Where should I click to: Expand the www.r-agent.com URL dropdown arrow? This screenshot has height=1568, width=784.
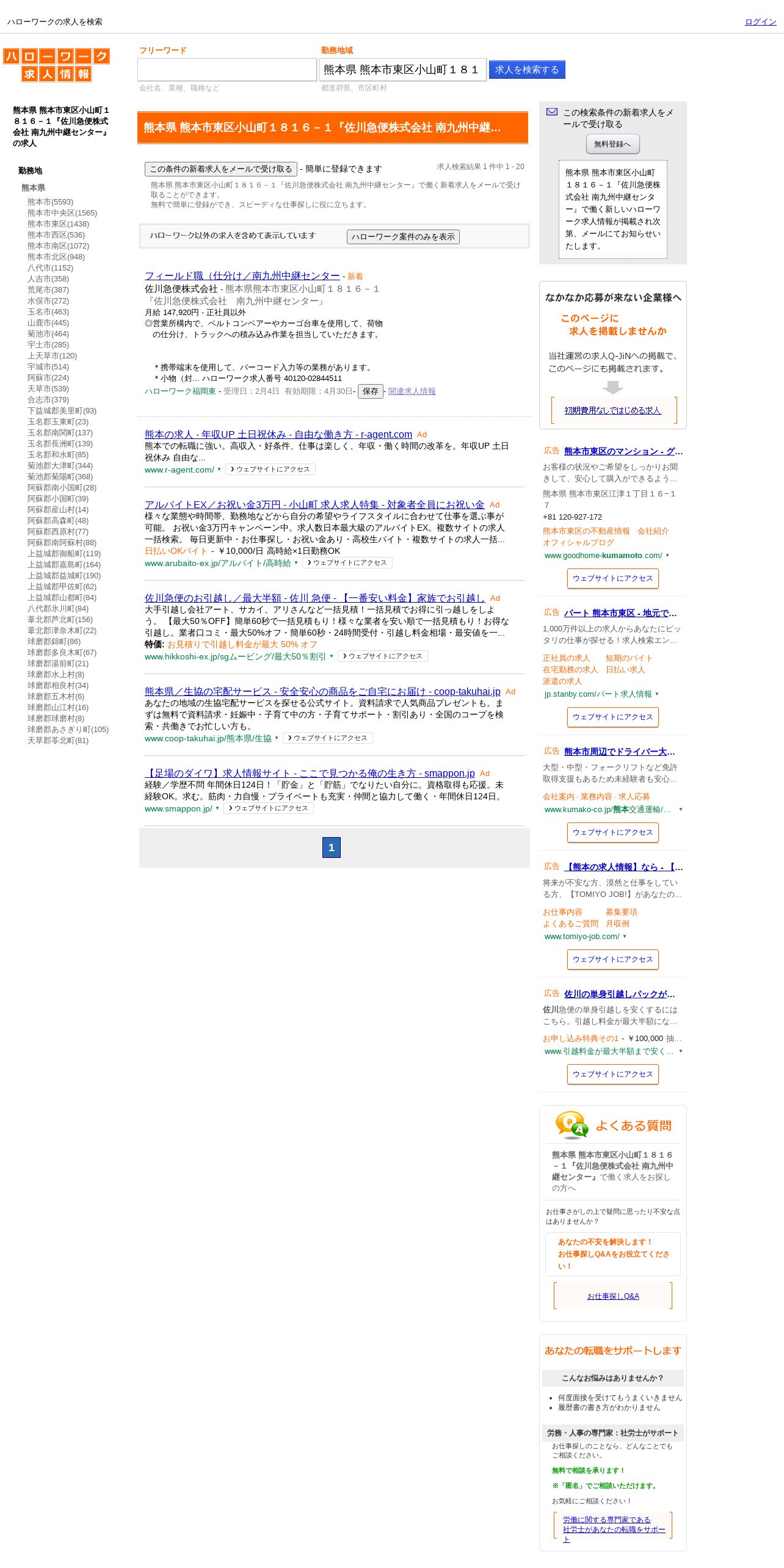[x=219, y=470]
